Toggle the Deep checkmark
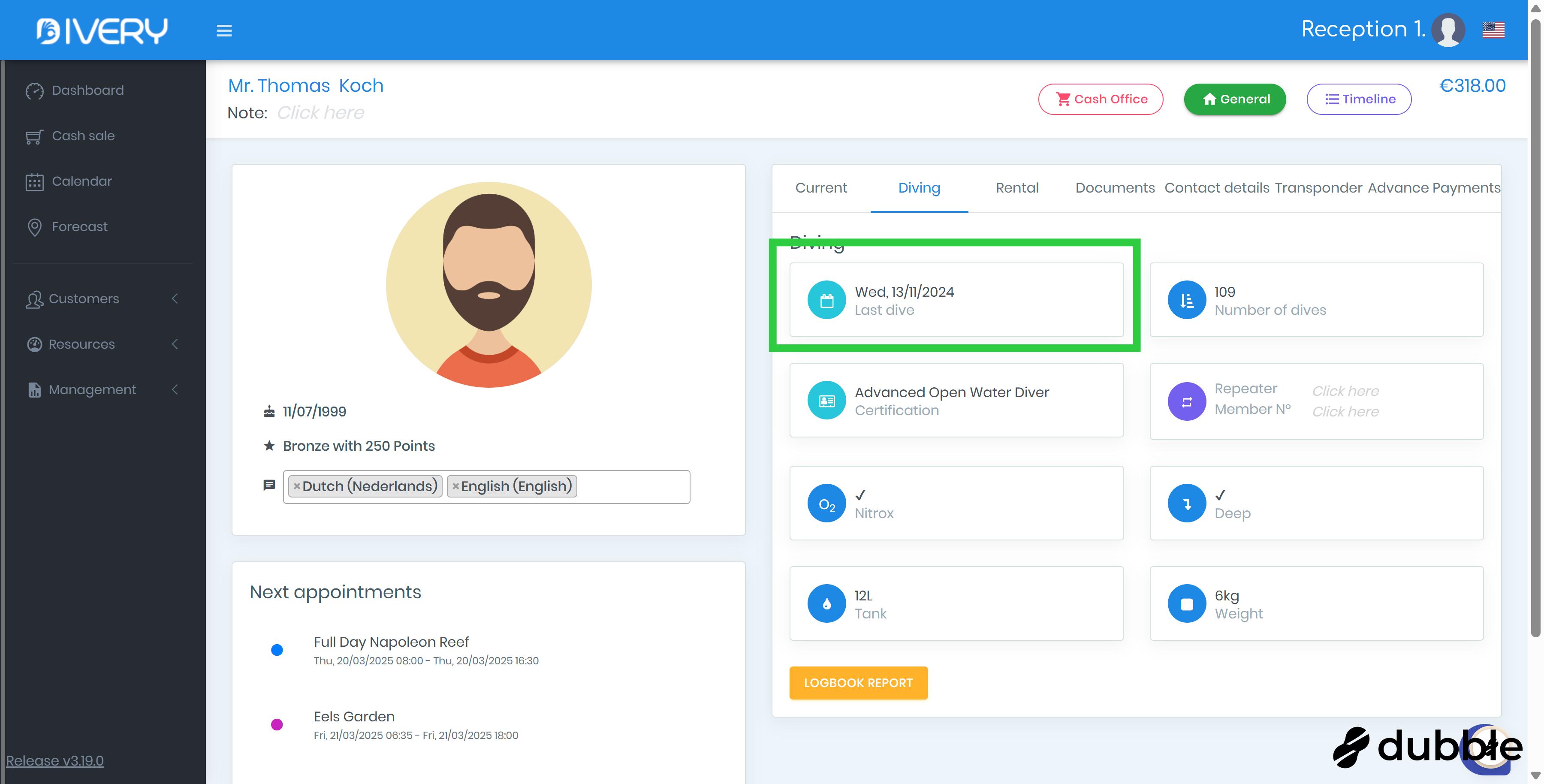 coord(1220,495)
